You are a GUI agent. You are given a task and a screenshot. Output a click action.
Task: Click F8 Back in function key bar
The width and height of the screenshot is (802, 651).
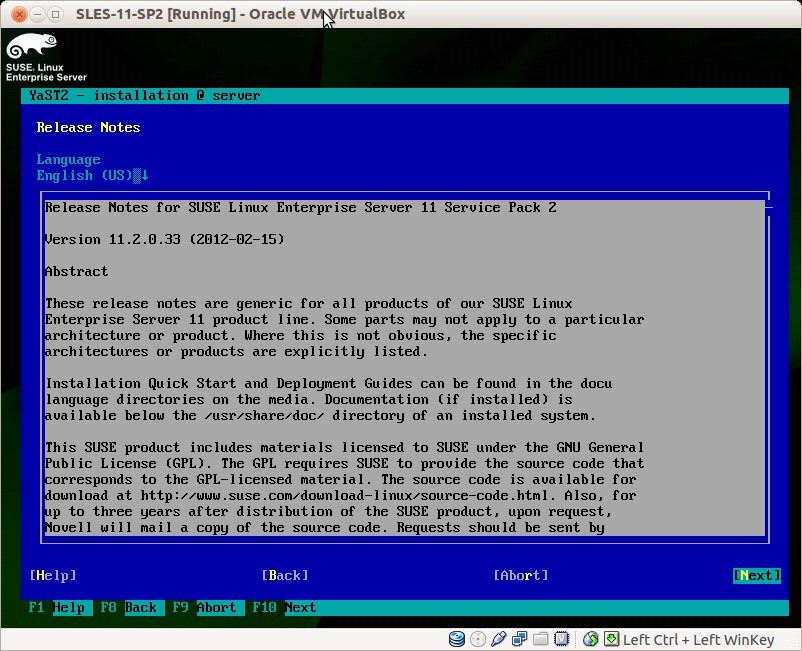(132, 608)
